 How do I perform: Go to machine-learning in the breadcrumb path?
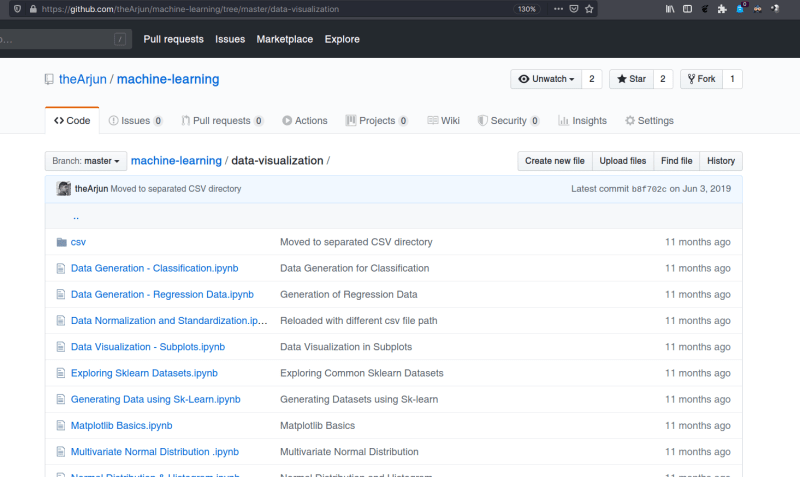pyautogui.click(x=176, y=161)
